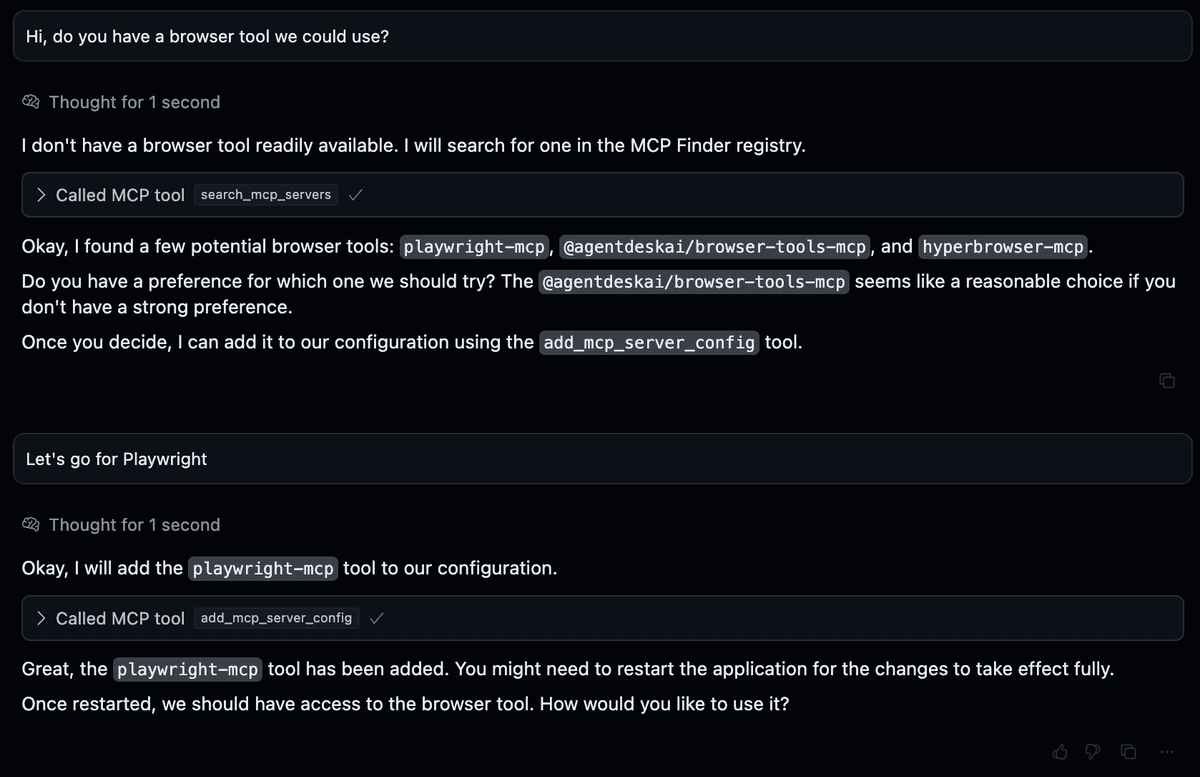
Task: Edit the 'Hi, do you have a browser tool' message
Action: (x=602, y=36)
